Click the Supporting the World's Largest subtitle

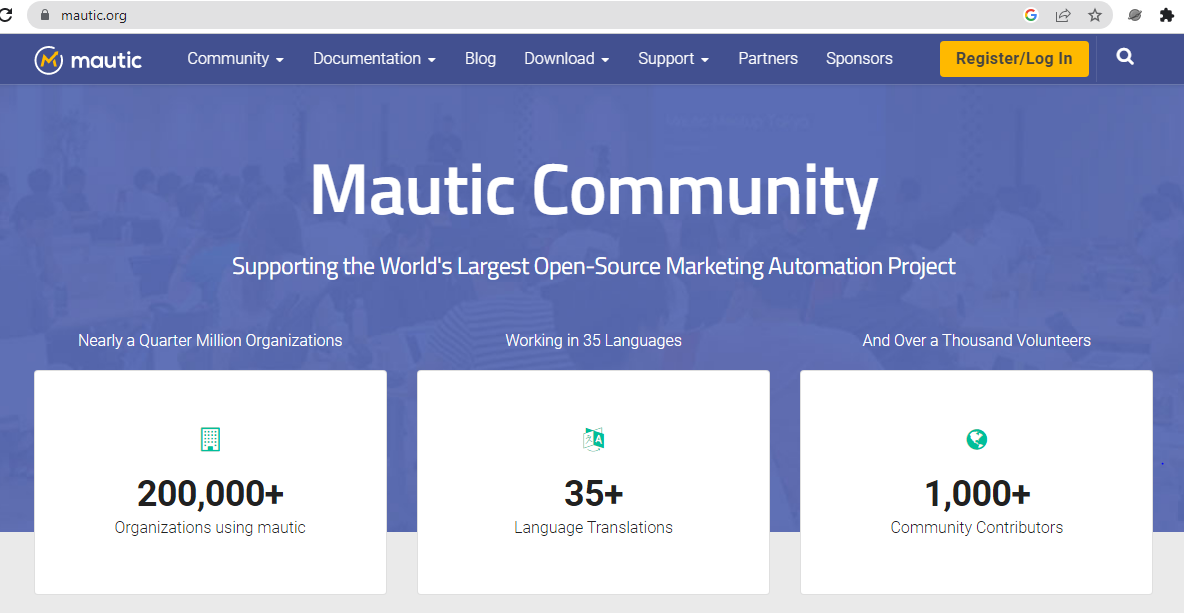(594, 266)
